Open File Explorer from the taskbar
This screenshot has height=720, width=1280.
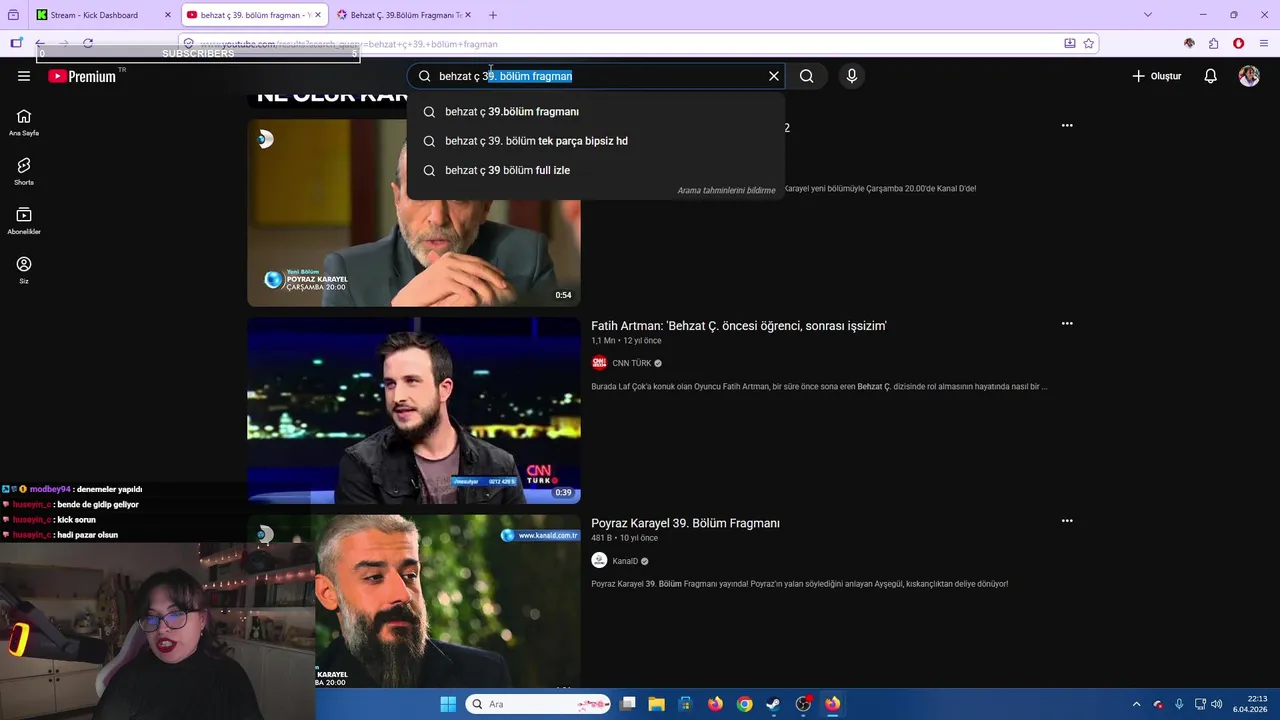pyautogui.click(x=656, y=704)
